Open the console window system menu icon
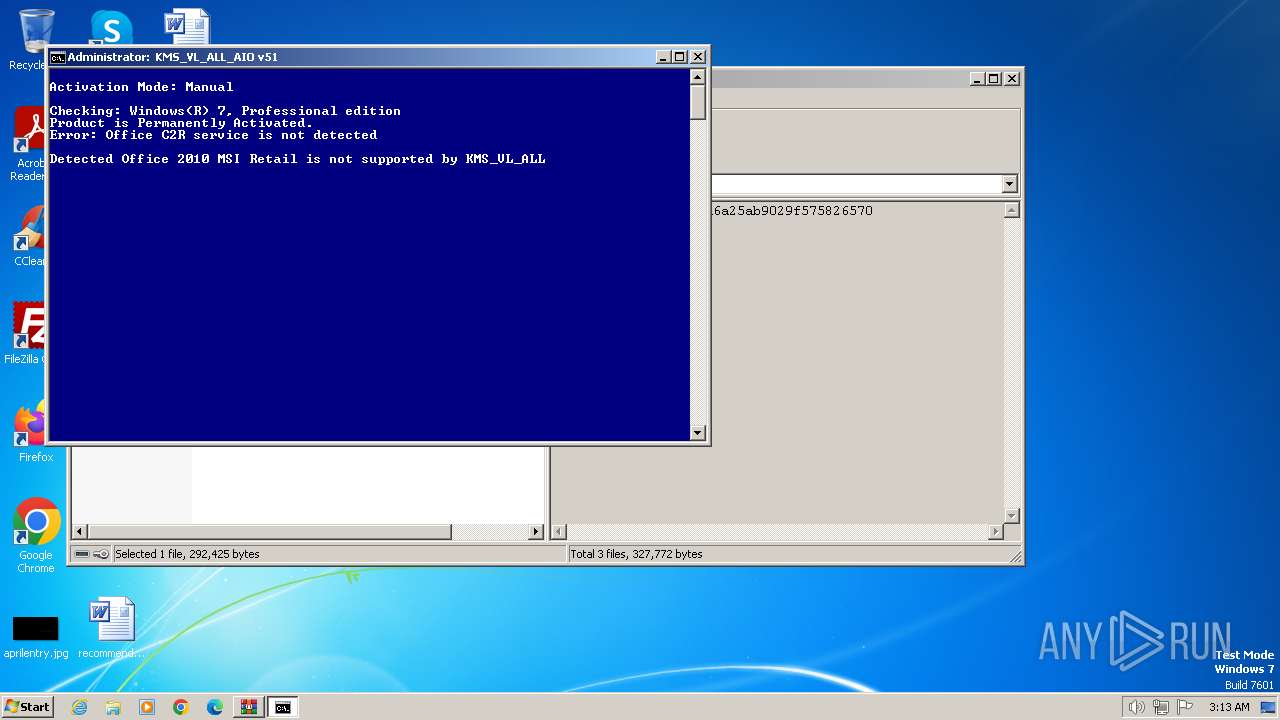 [x=58, y=57]
